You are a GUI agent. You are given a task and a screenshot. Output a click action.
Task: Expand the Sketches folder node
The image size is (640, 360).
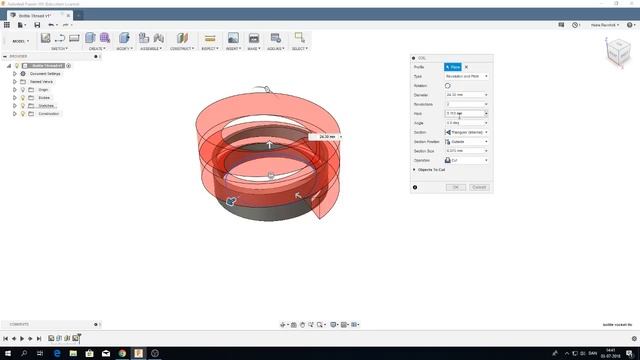15,106
